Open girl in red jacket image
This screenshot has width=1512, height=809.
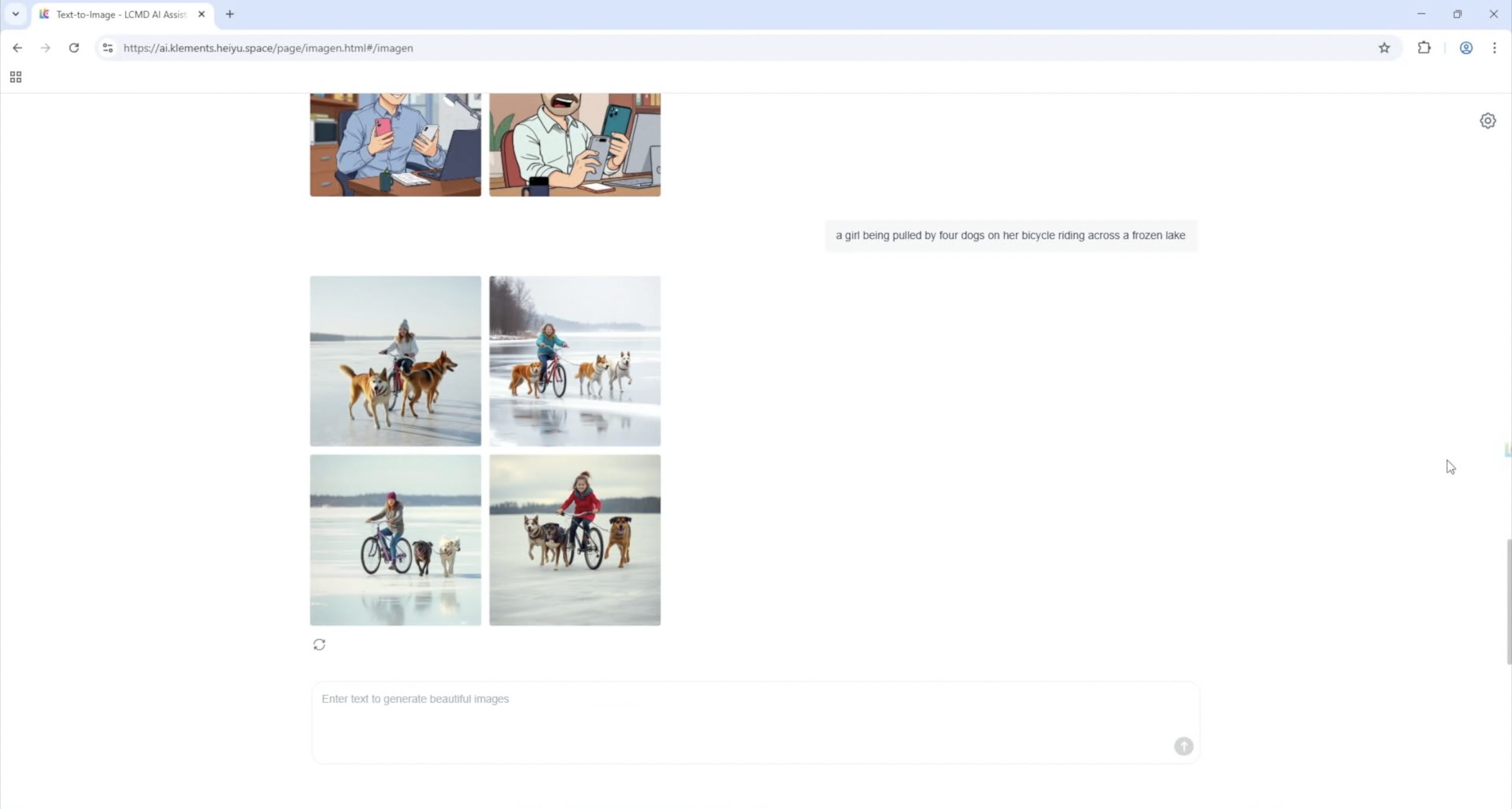(x=575, y=540)
